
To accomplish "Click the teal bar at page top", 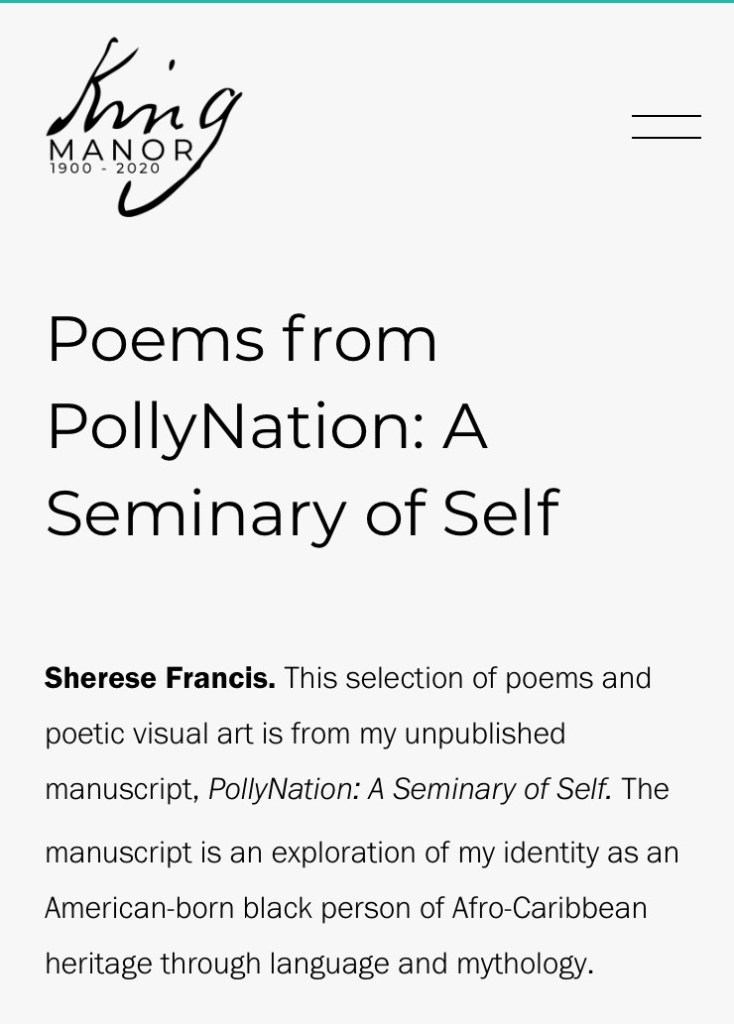I will click(x=367, y=2).
